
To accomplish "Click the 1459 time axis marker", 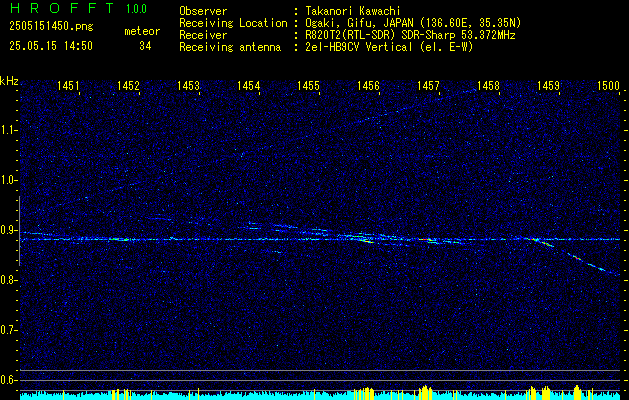I will pos(549,85).
